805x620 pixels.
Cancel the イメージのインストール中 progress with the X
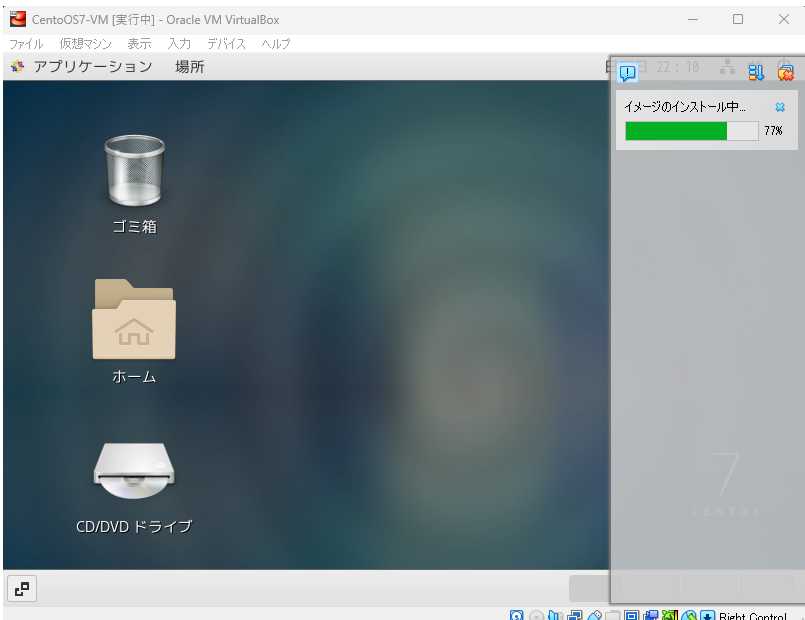tap(780, 107)
